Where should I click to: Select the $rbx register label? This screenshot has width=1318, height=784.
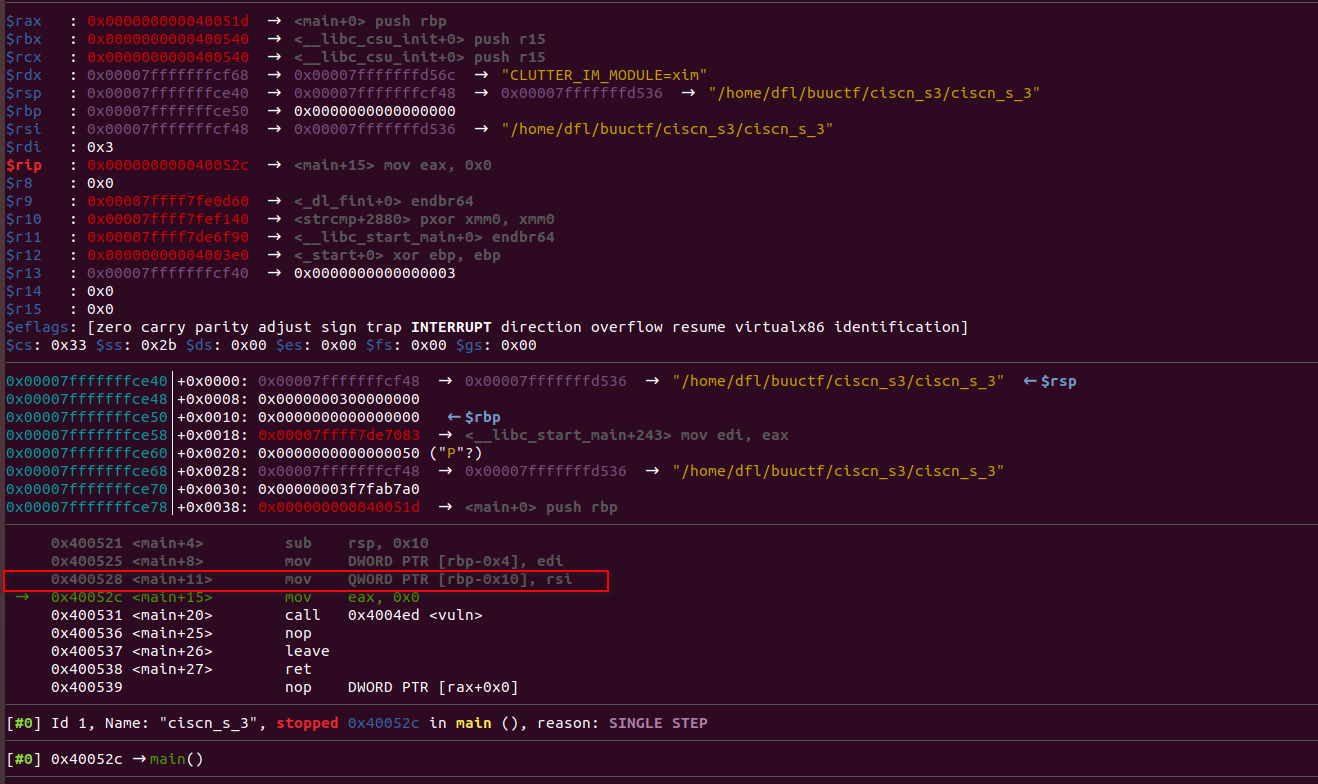pyautogui.click(x=24, y=39)
